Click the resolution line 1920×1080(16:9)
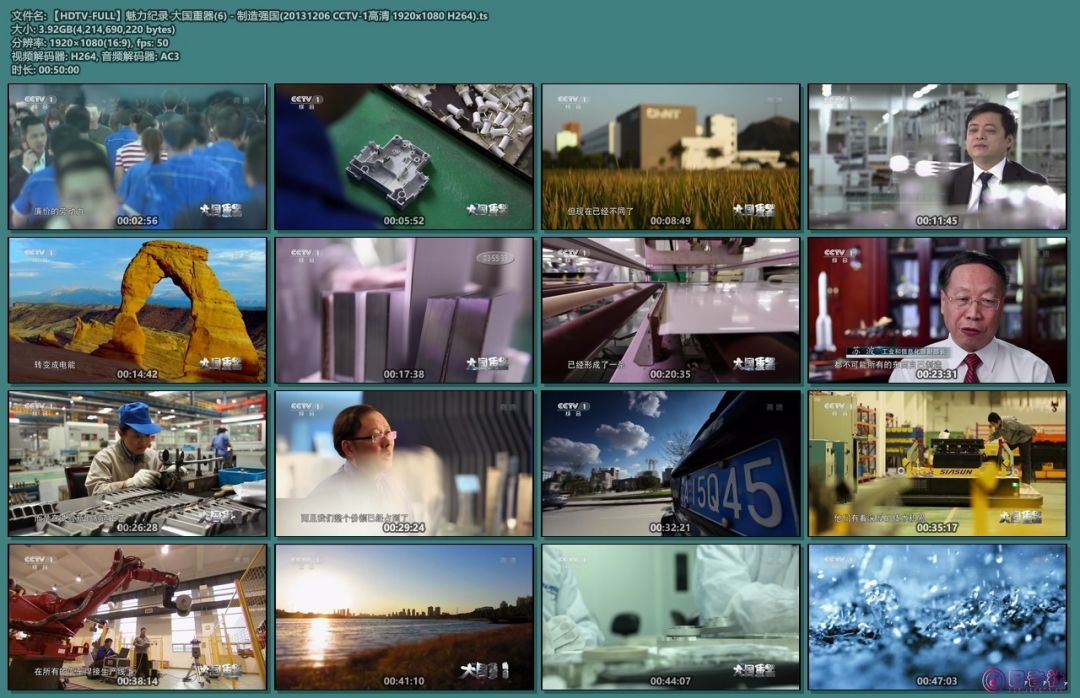 point(90,42)
